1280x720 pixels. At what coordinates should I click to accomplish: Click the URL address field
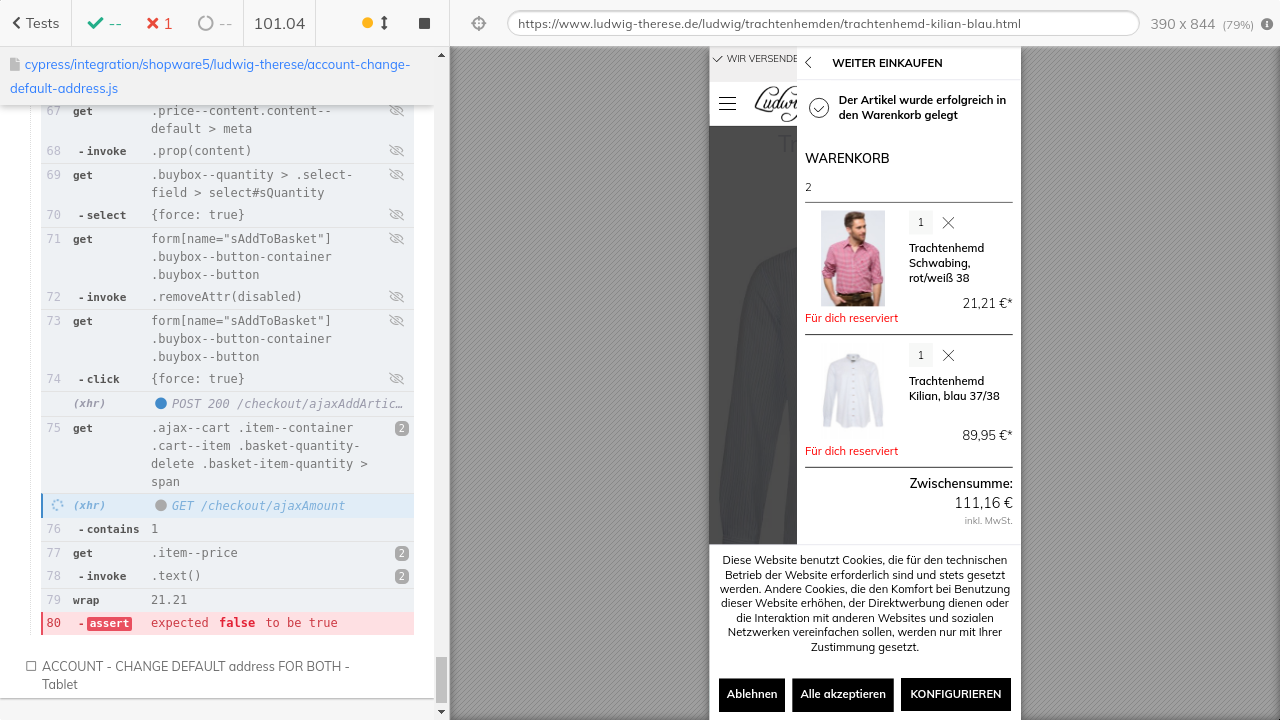pyautogui.click(x=822, y=24)
